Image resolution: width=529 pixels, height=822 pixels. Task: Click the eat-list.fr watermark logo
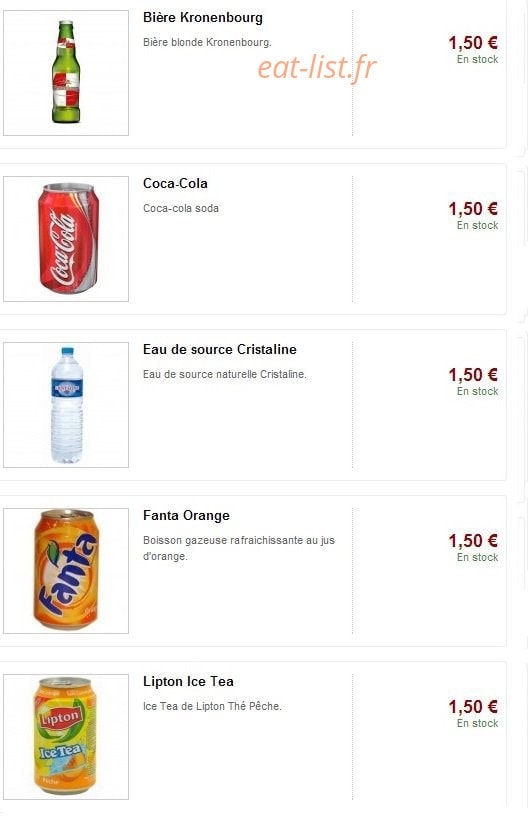click(x=317, y=68)
